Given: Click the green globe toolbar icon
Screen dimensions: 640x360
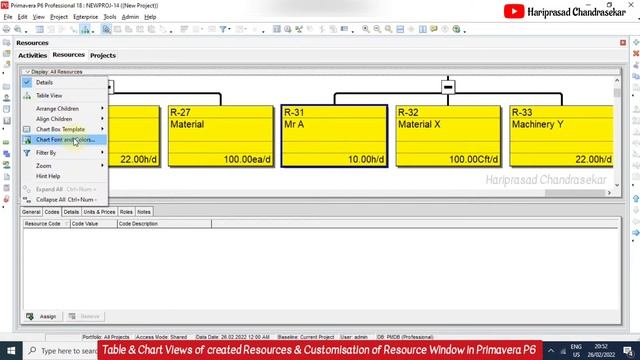Looking at the screenshot, I should (x=456, y=29).
